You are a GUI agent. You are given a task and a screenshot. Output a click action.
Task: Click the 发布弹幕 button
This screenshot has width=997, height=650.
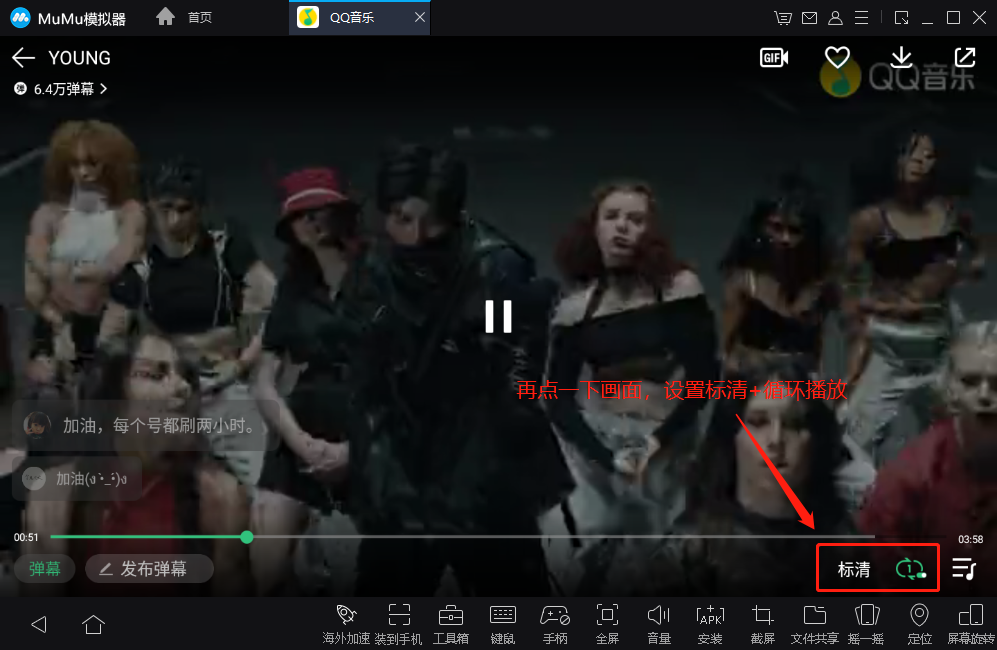(x=149, y=569)
